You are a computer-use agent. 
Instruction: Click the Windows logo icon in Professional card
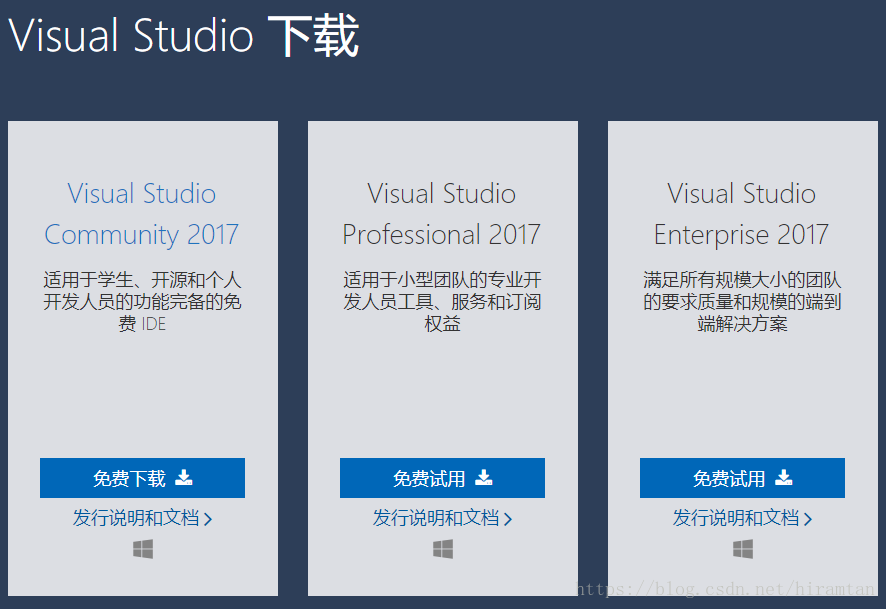(x=443, y=549)
